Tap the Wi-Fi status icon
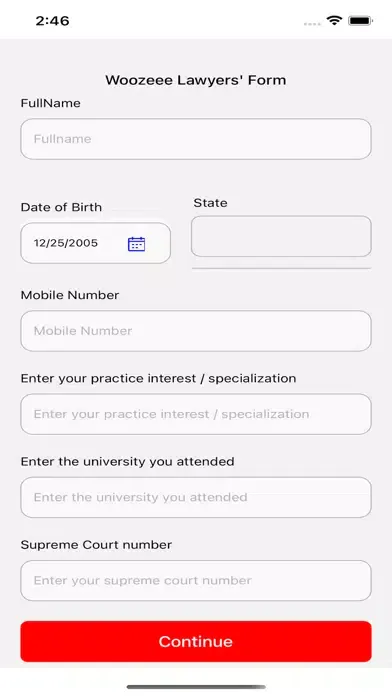This screenshot has height=696, width=392. coord(333,20)
